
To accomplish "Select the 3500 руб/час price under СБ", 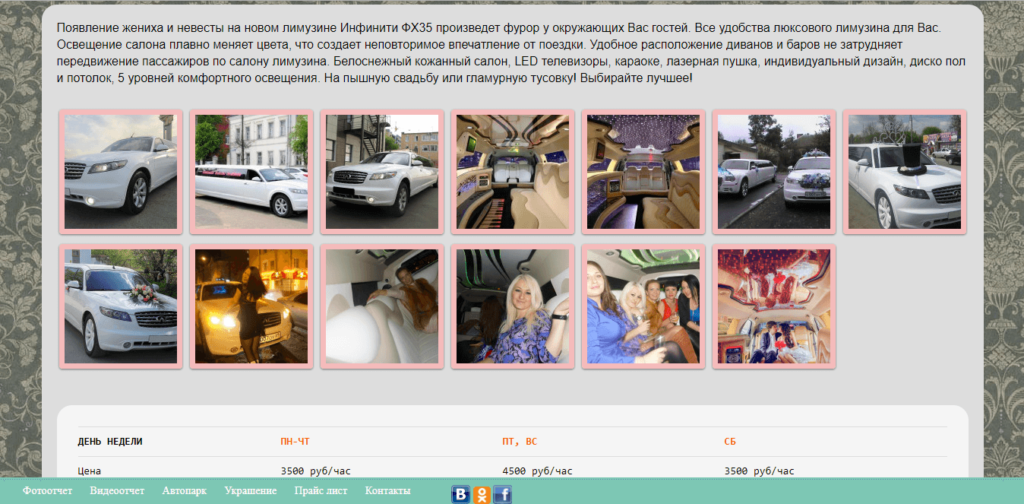I will click(x=760, y=471).
